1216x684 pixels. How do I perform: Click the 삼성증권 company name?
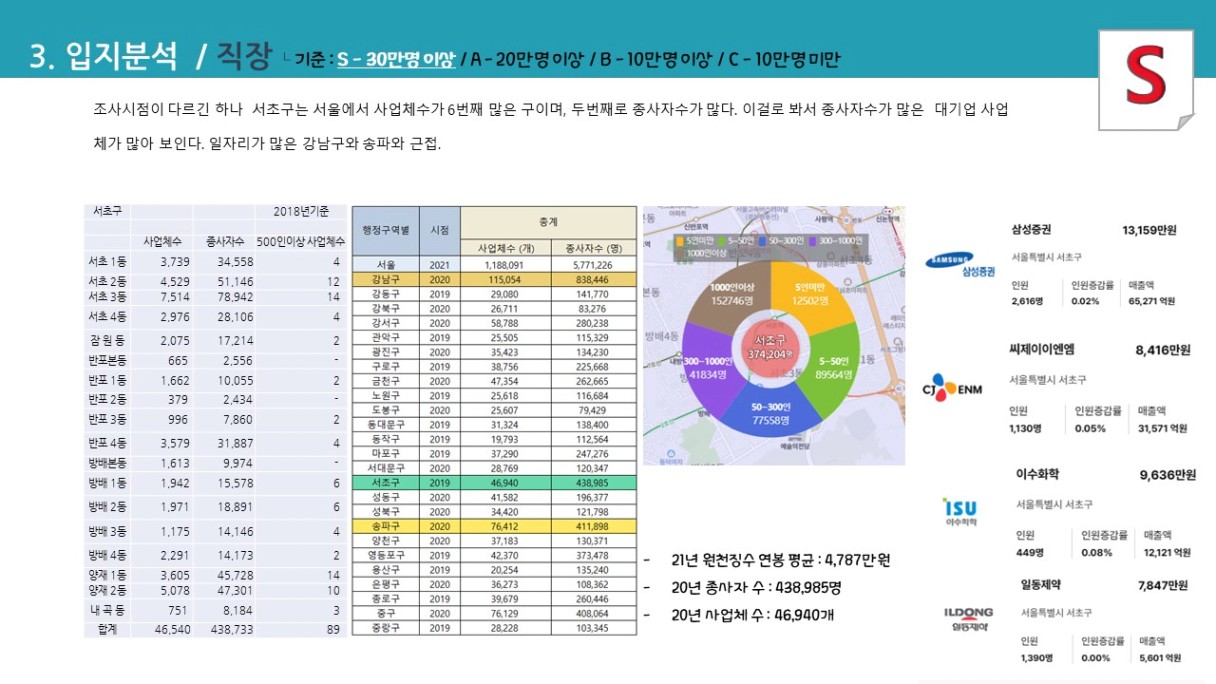pos(1032,229)
